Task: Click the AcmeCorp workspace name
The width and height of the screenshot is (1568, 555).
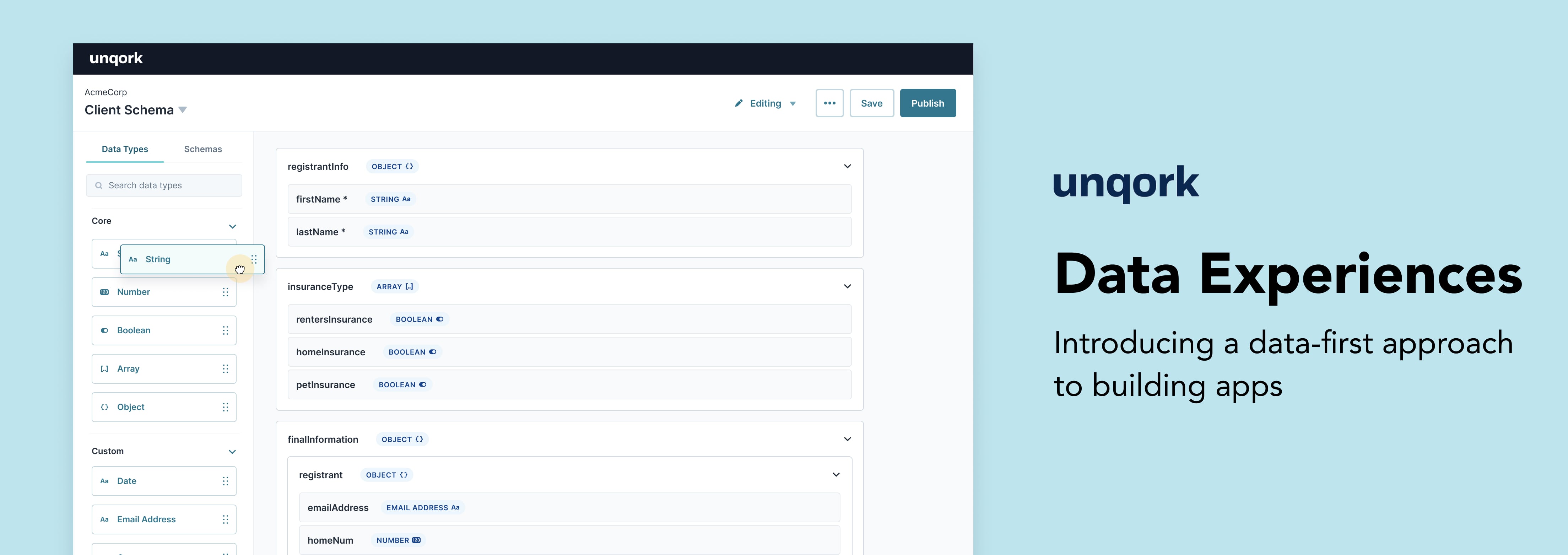Action: 106,92
